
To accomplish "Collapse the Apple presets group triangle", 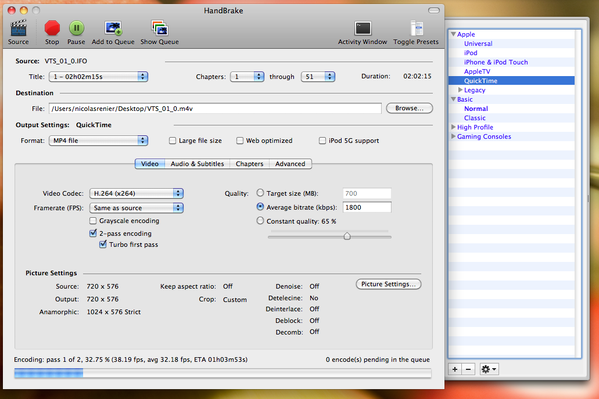I will [453, 34].
